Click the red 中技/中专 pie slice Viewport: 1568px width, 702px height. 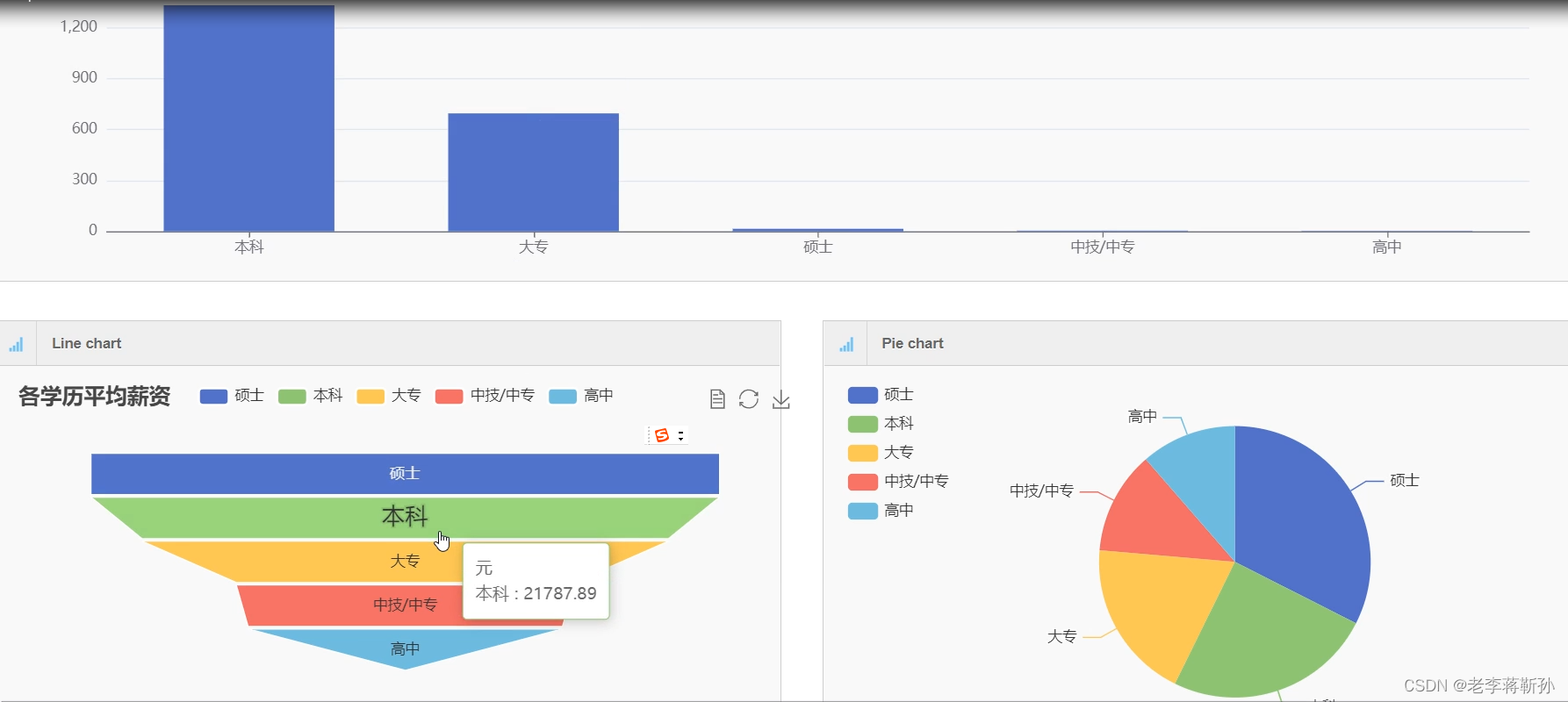(x=1154, y=518)
